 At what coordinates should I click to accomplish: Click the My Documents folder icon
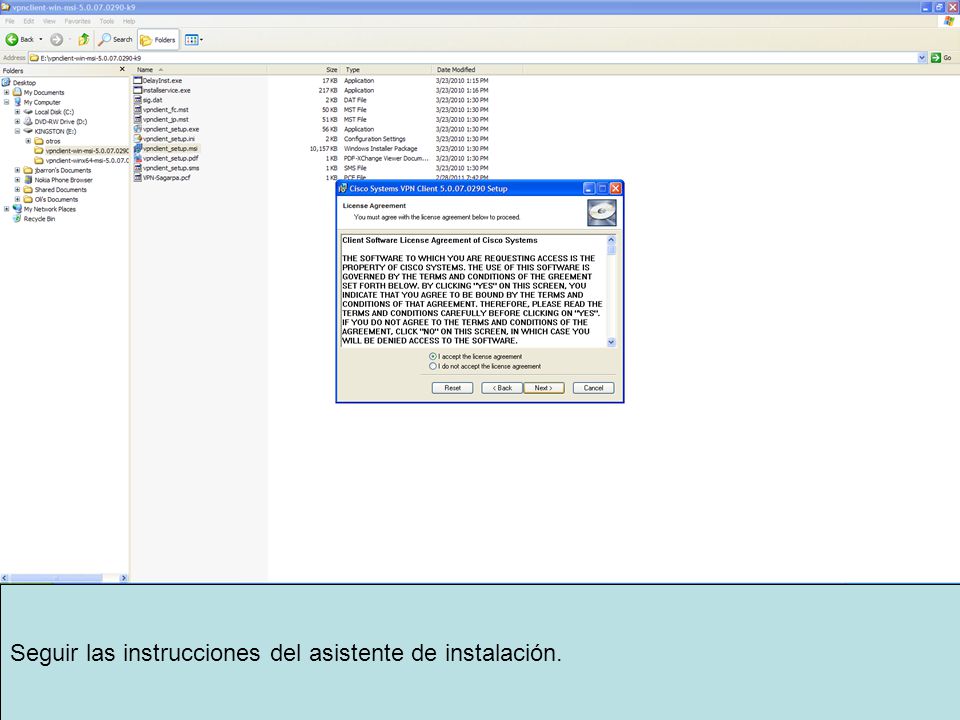coord(17,92)
